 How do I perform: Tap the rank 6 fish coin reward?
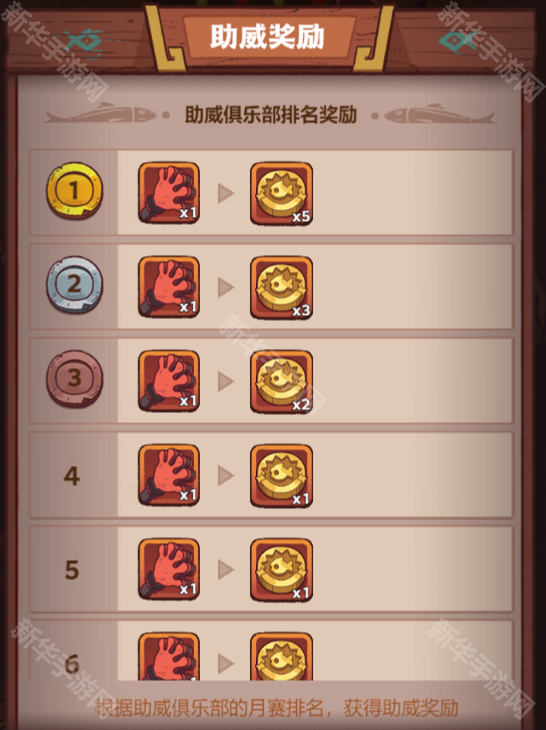point(281,656)
